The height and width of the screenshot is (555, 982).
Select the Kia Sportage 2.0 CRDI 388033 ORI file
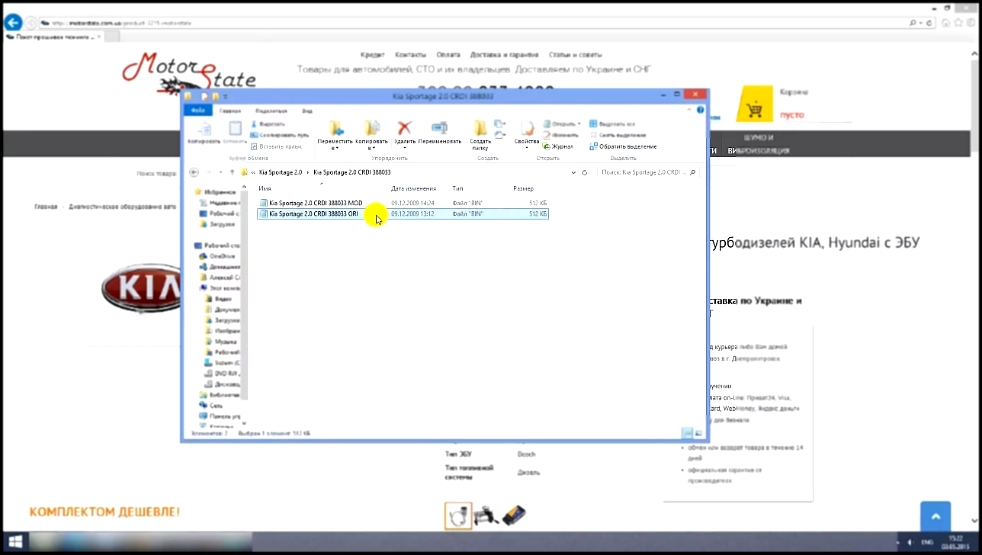tap(403, 214)
